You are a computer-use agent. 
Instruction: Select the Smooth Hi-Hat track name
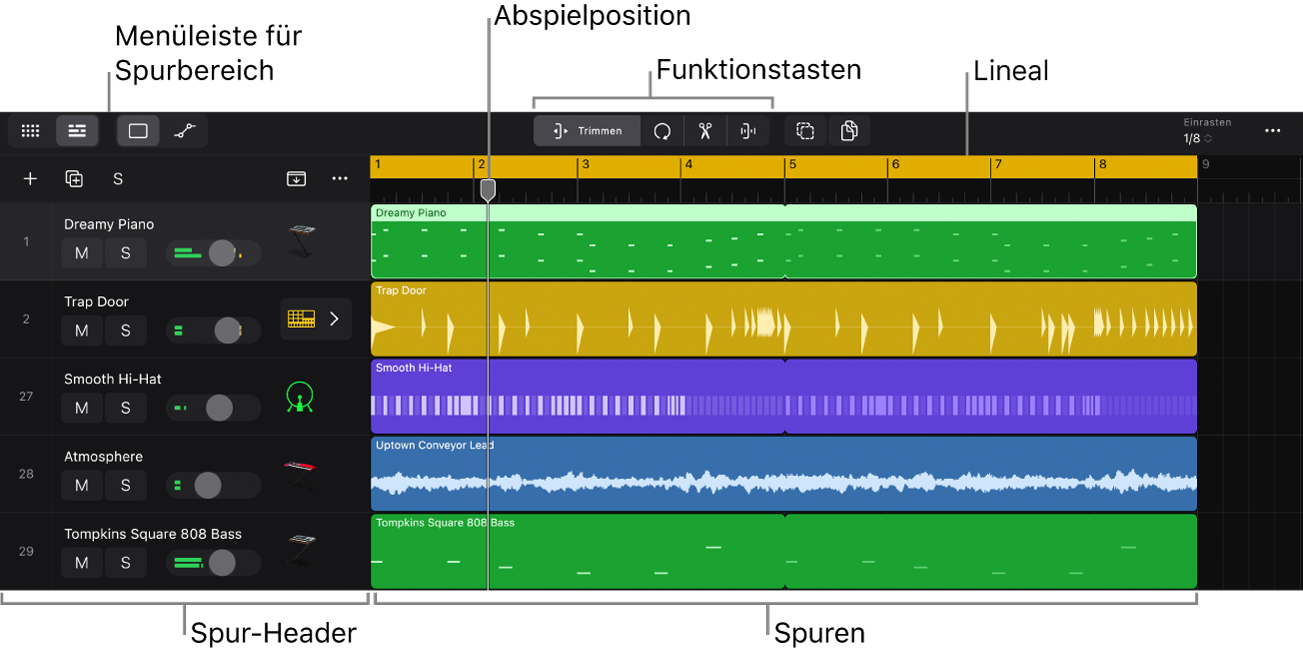(113, 379)
